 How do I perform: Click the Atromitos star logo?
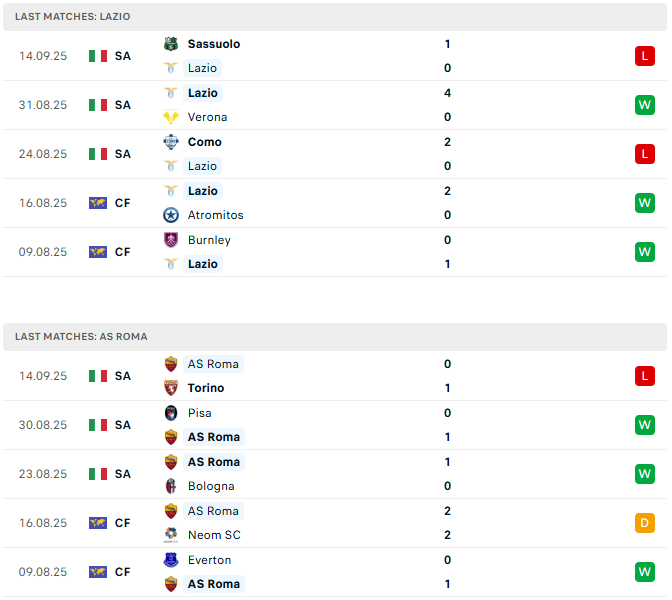point(171,215)
